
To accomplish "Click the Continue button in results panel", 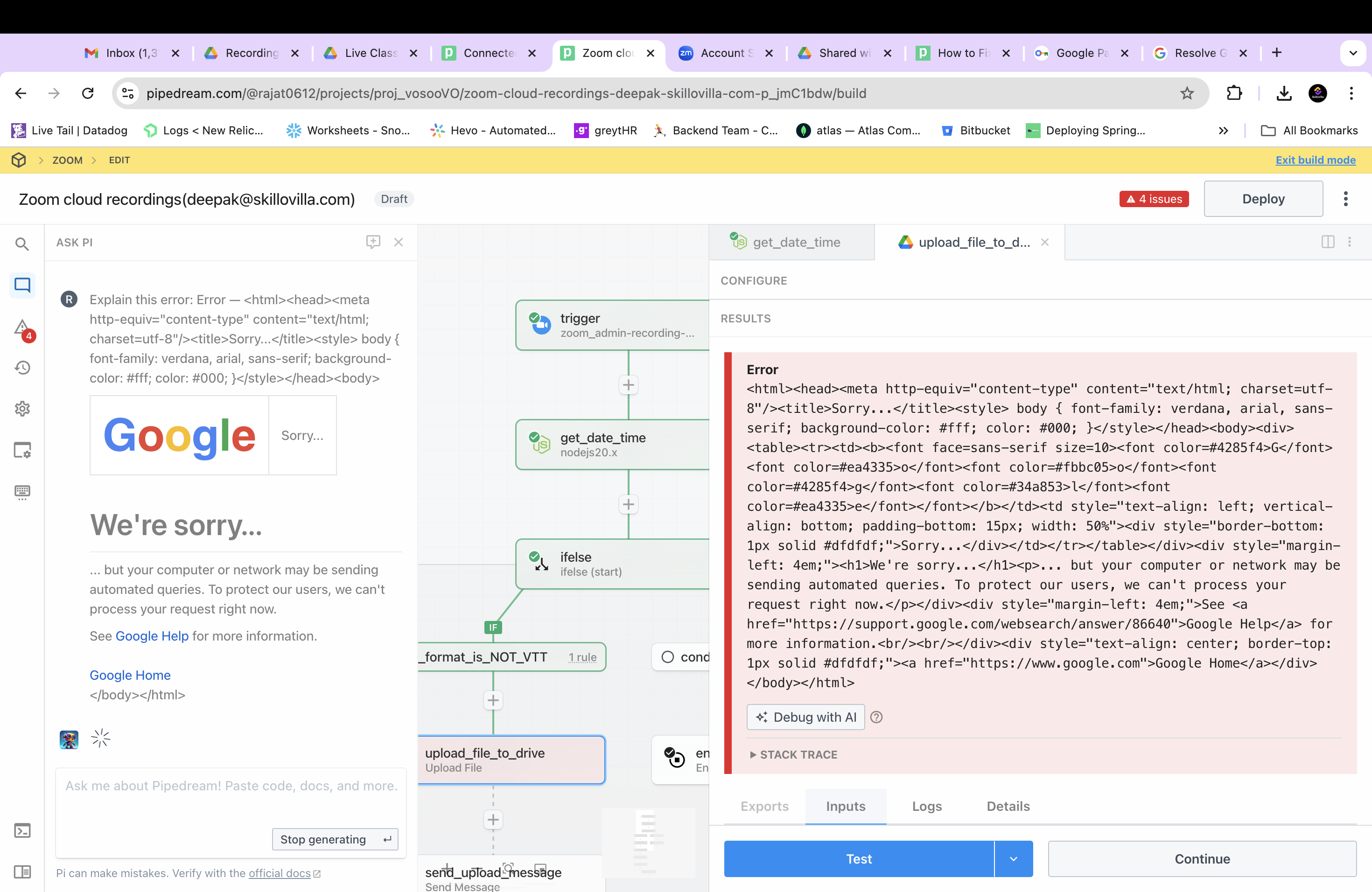I will pyautogui.click(x=1201, y=858).
